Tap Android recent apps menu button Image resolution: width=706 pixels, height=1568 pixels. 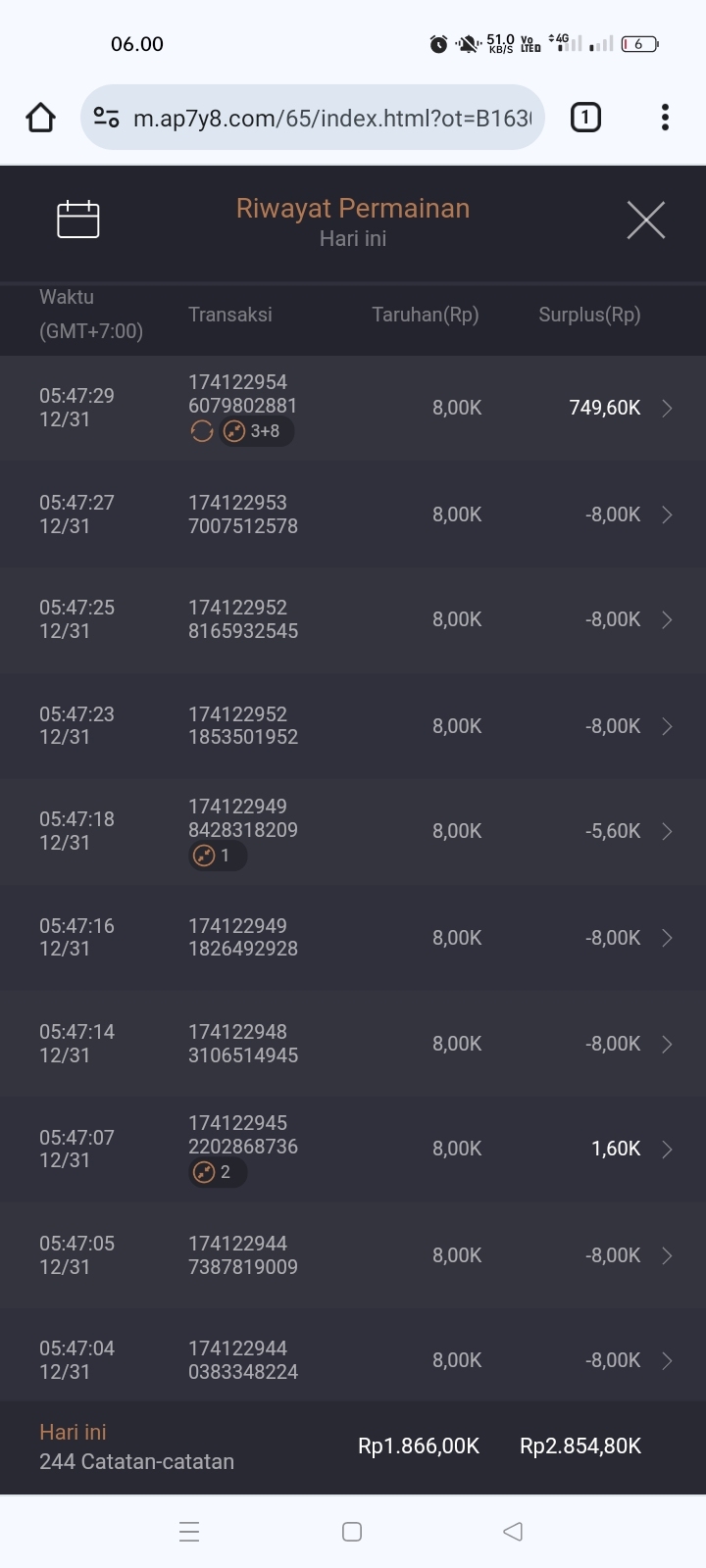pos(190,1531)
